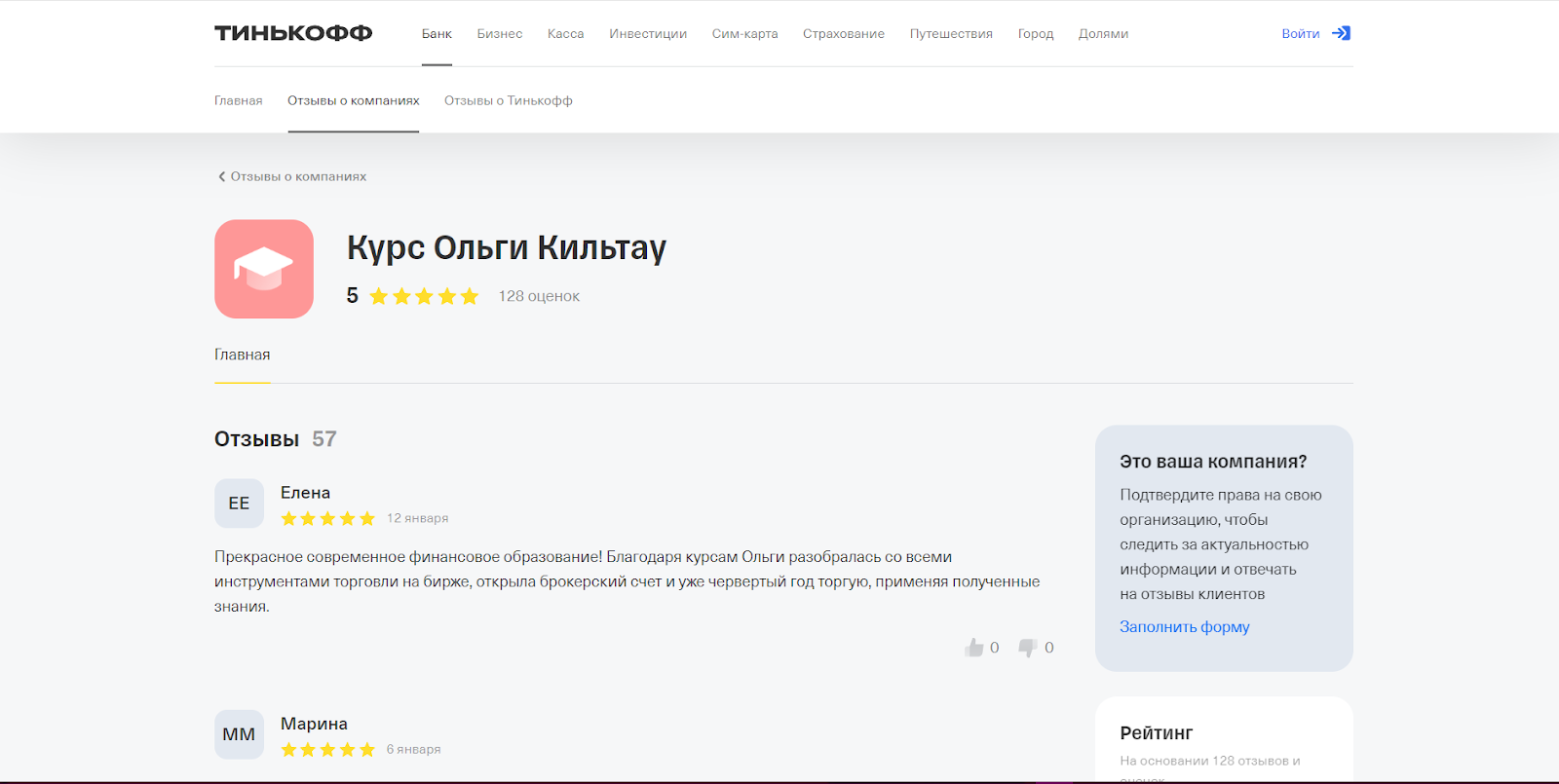
Task: Go back via Отзывы о компаниях breadcrumb
Action: [x=298, y=176]
